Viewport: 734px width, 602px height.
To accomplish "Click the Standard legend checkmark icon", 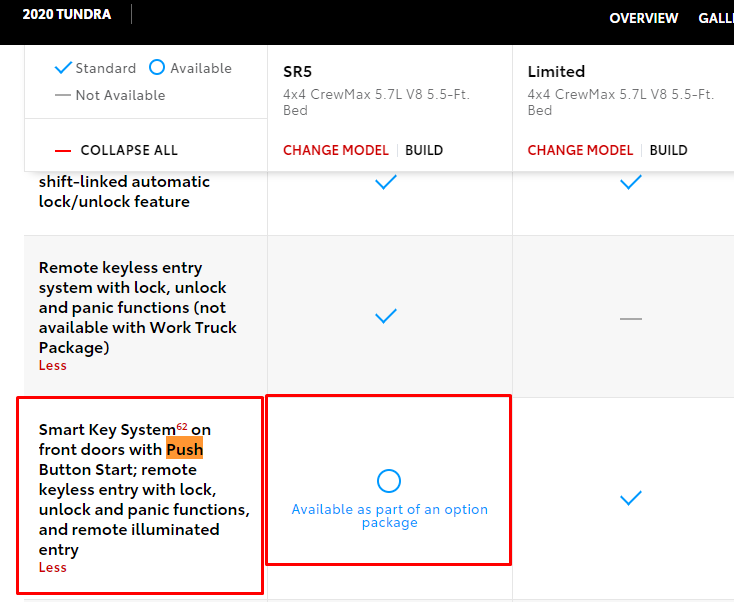I will (63, 68).
